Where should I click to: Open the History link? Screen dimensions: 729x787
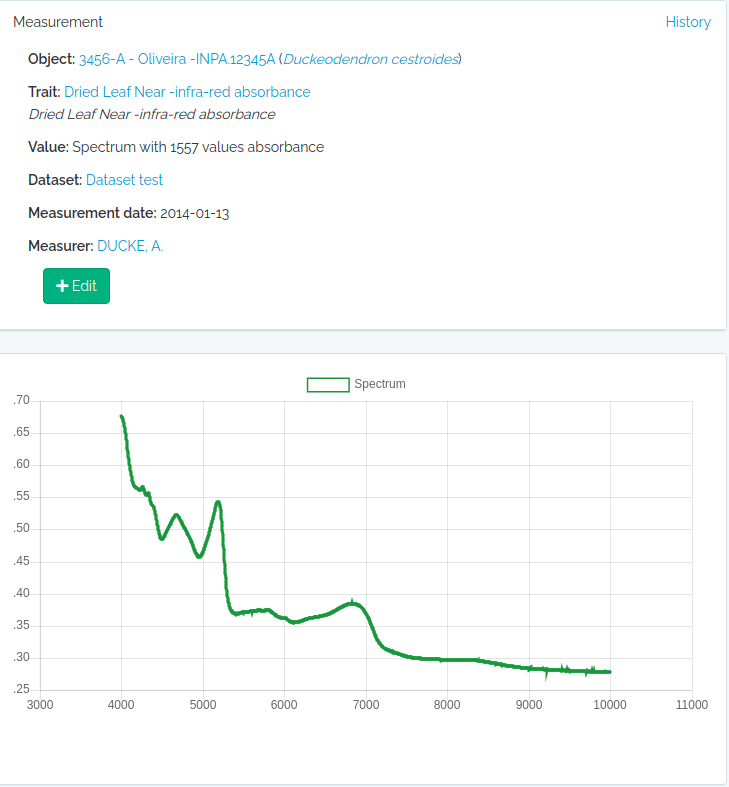688,22
